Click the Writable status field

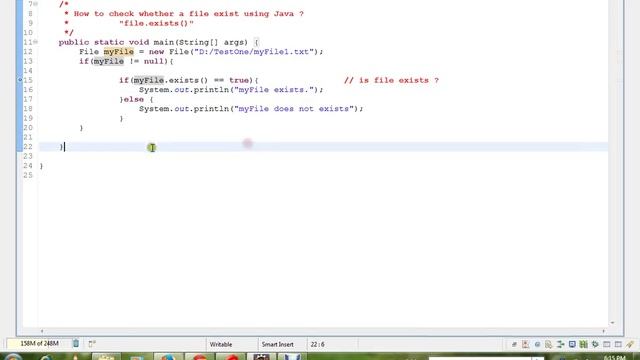pos(221,344)
